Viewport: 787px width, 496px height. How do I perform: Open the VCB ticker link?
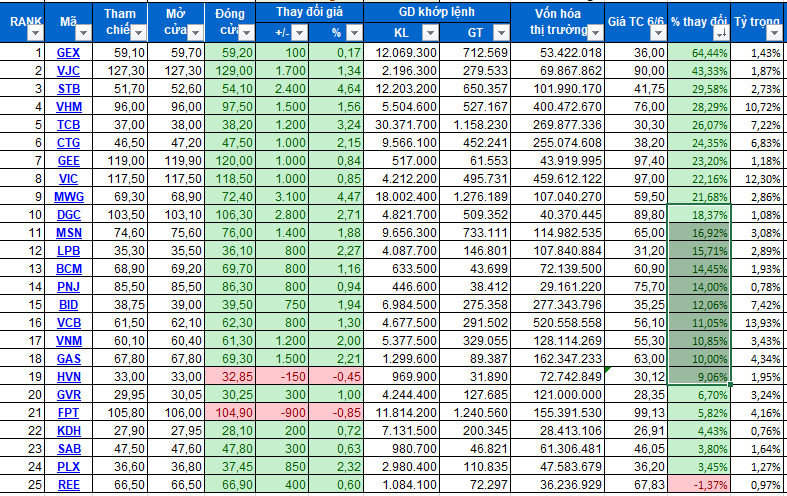[x=69, y=323]
